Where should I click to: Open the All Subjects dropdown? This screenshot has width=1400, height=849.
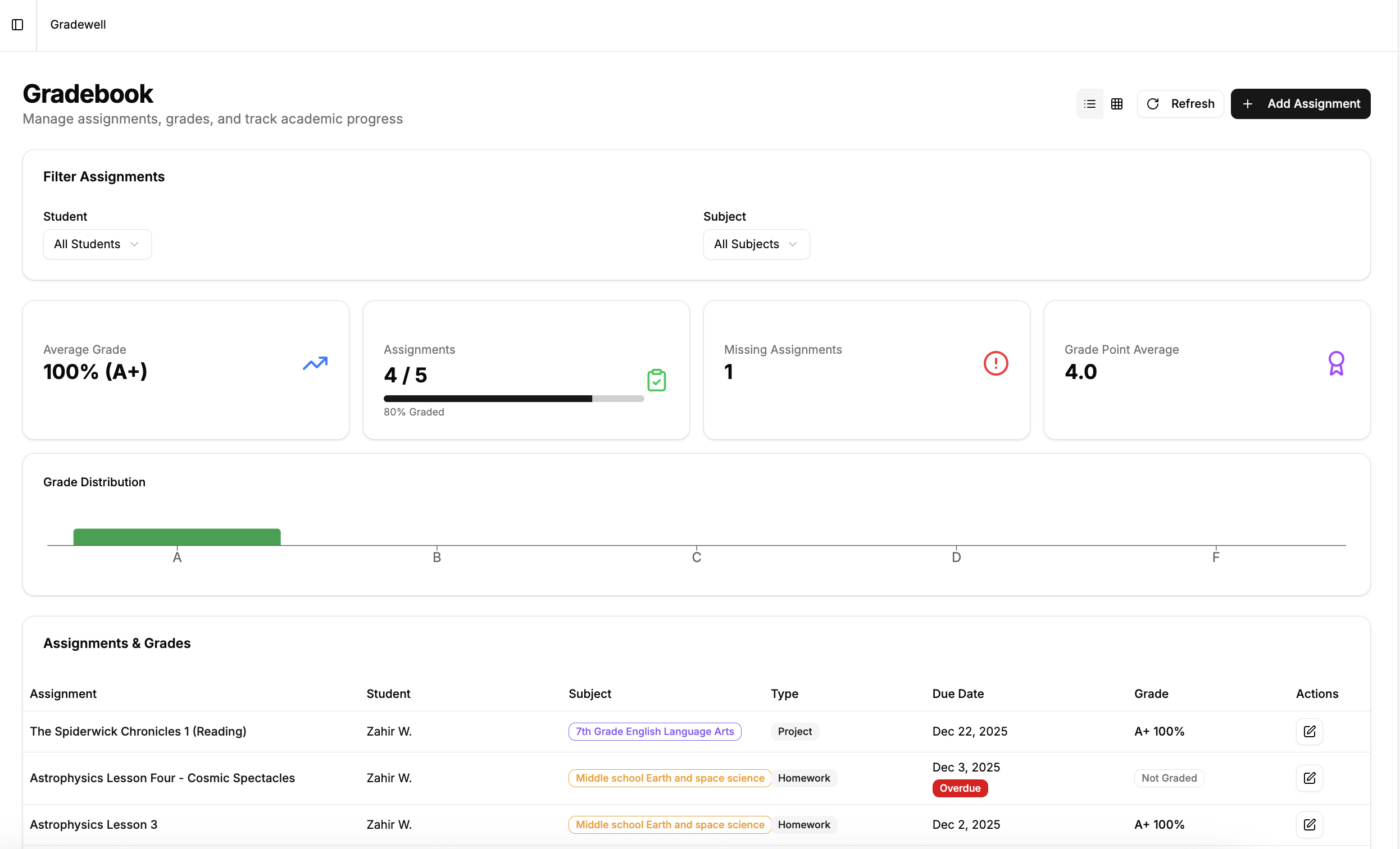[756, 244]
